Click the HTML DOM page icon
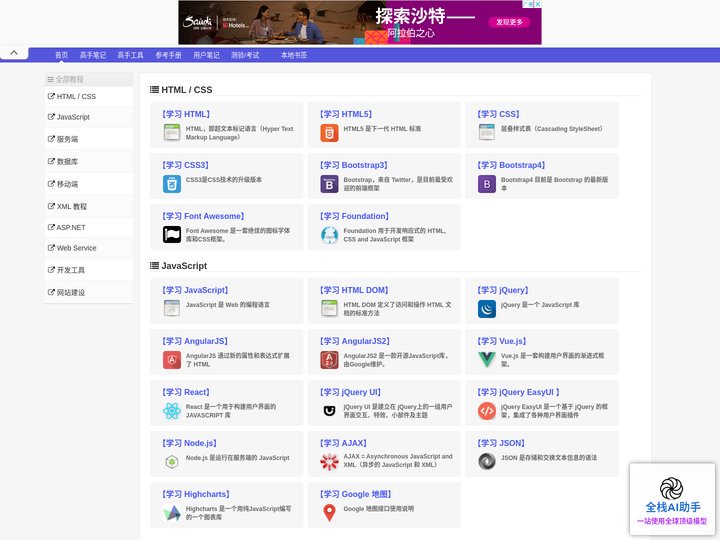720x540 pixels. point(329,309)
